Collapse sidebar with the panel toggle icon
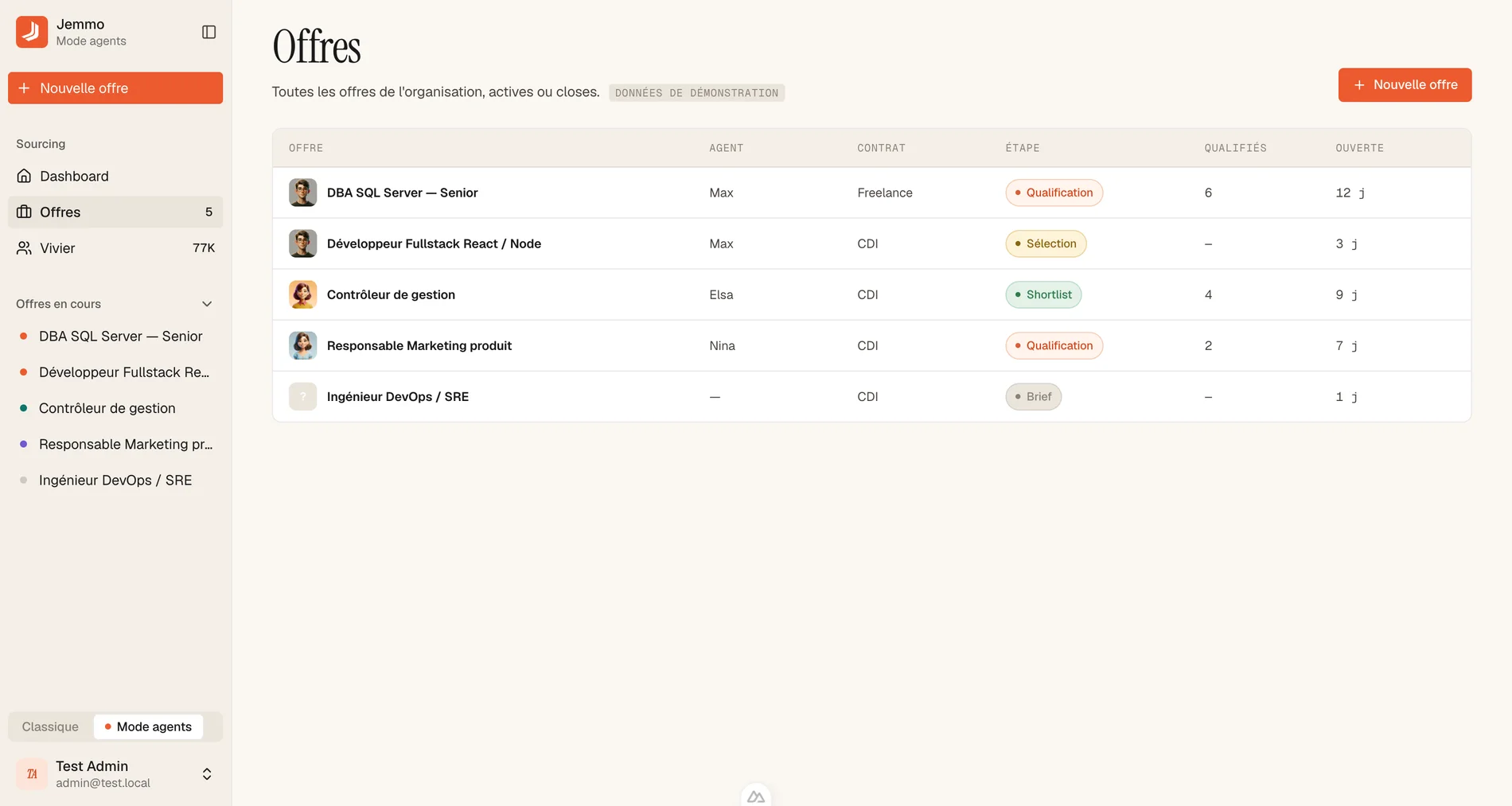 (208, 32)
